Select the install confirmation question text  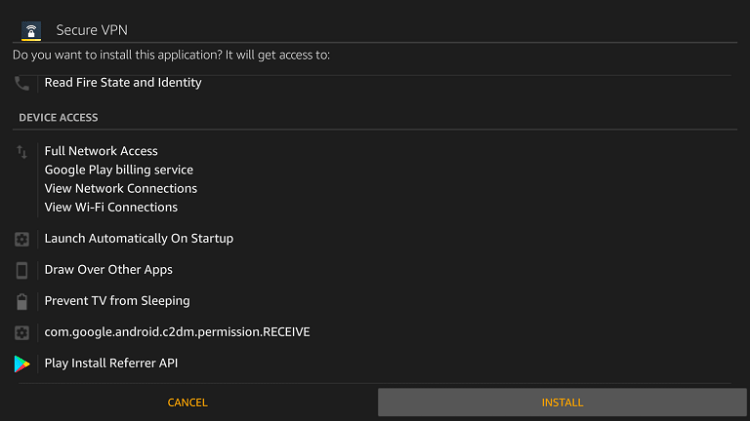tap(171, 55)
